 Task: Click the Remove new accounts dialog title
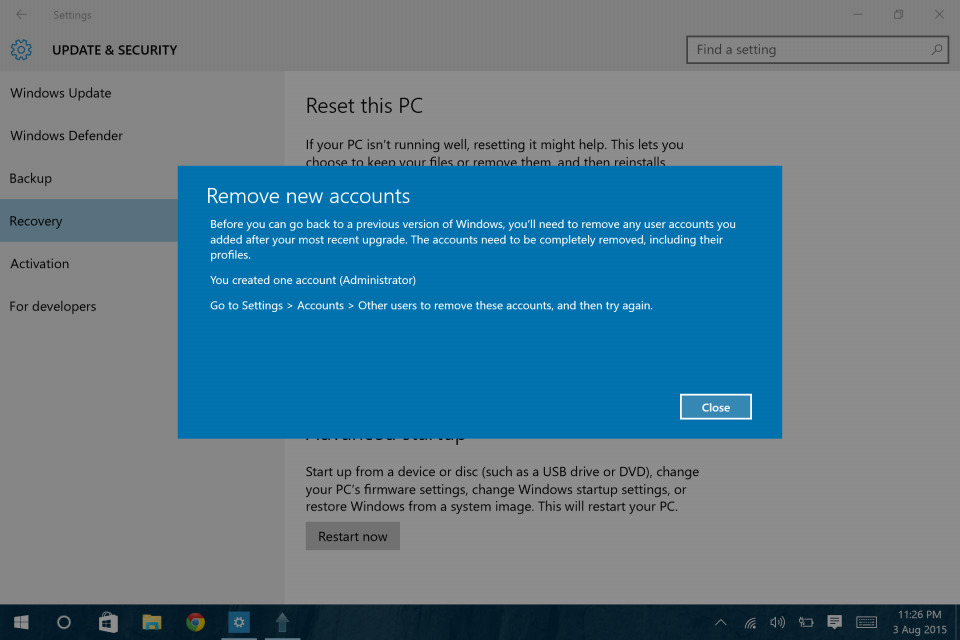coord(308,196)
